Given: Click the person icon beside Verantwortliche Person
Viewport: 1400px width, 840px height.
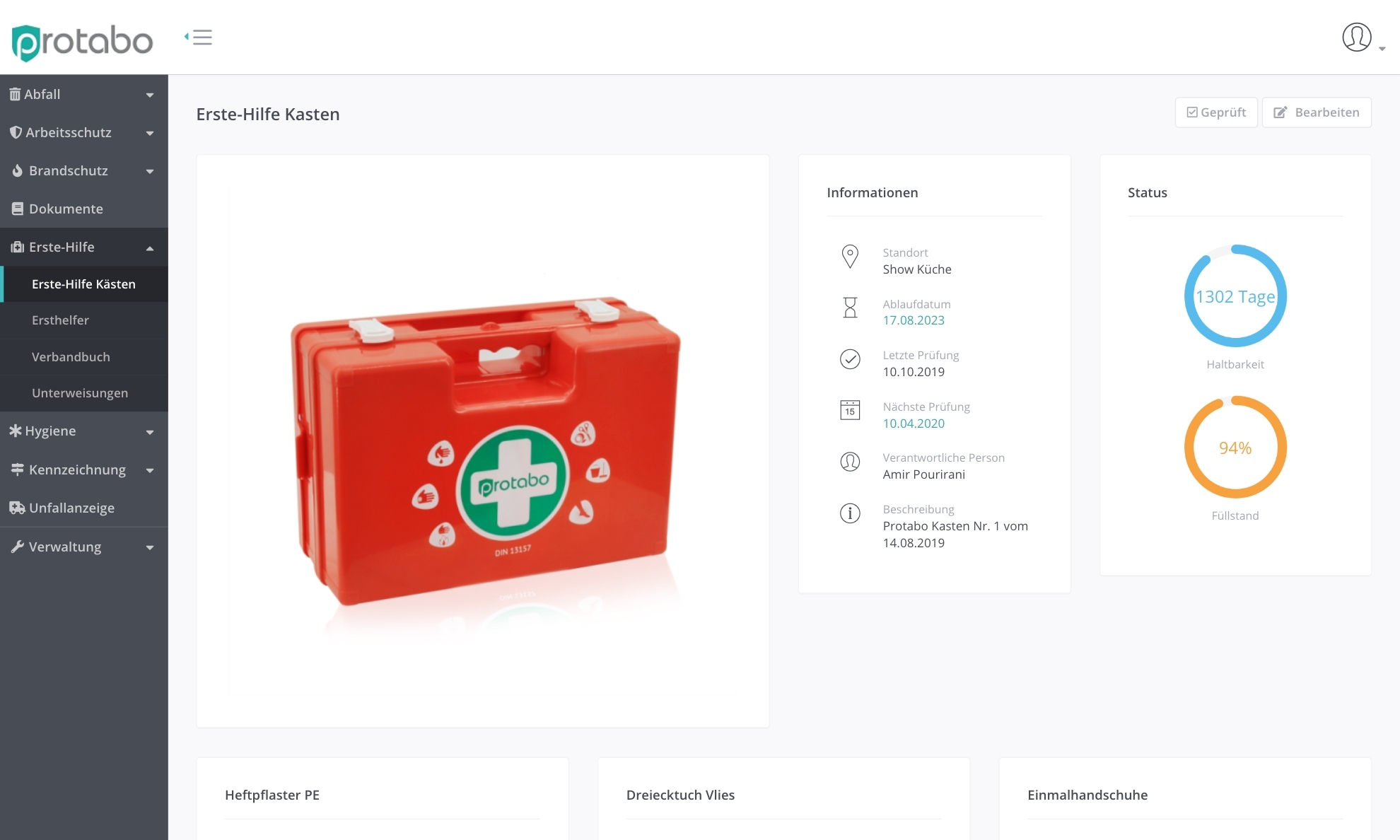Looking at the screenshot, I should click(850, 462).
